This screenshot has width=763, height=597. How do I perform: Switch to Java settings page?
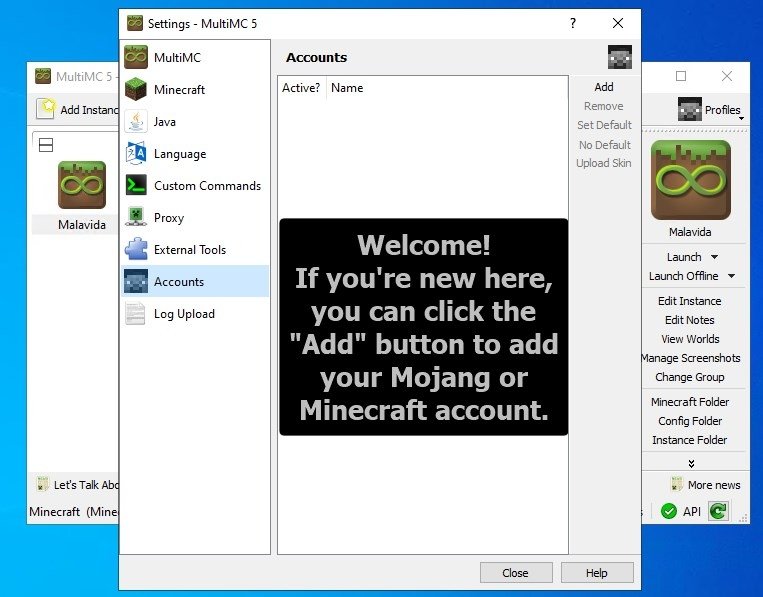pyautogui.click(x=195, y=122)
